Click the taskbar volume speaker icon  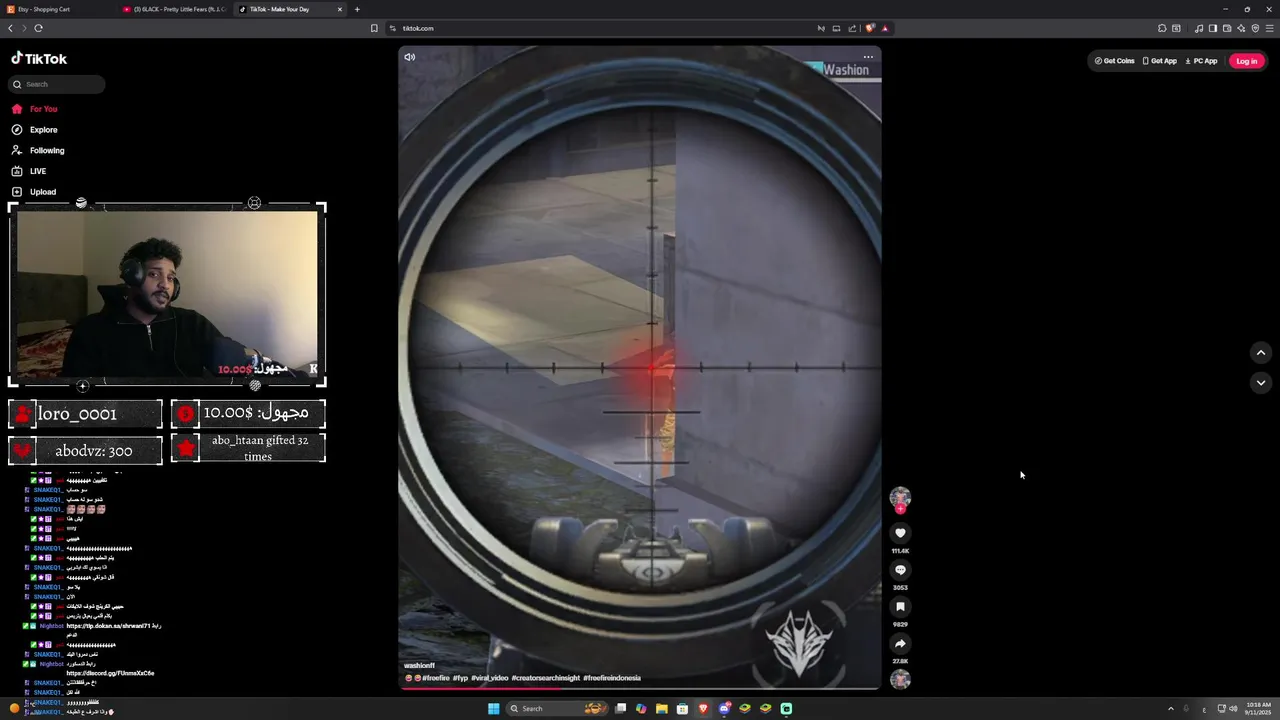click(x=1234, y=709)
